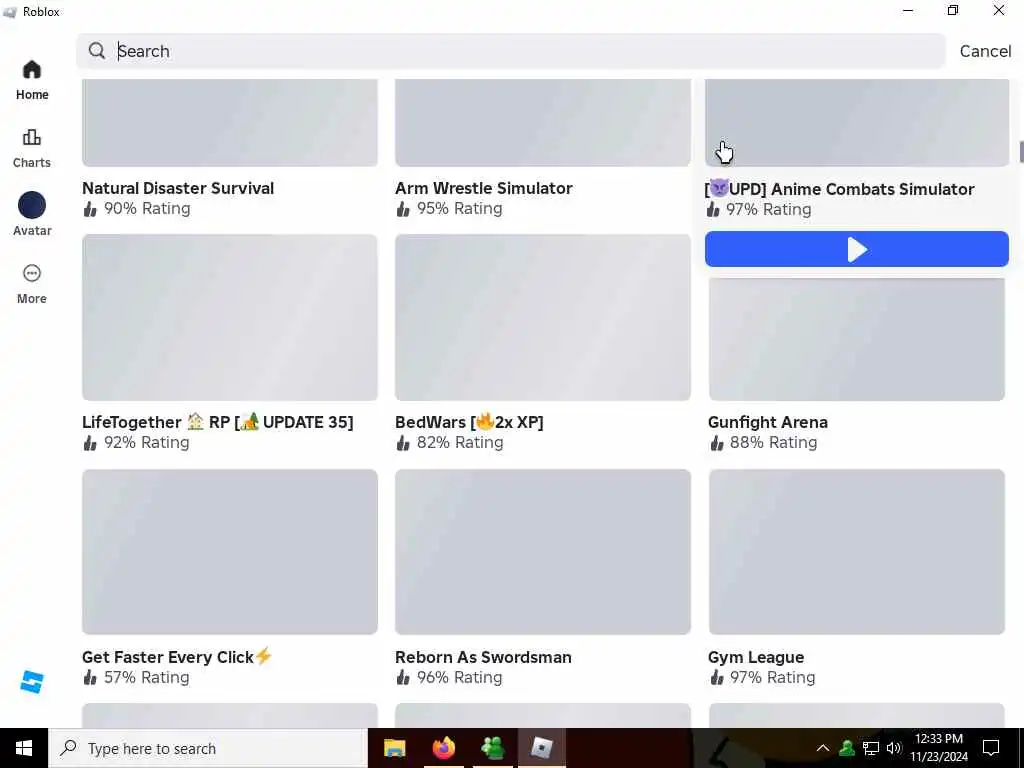Click the search magnifier icon
This screenshot has height=768, width=1024.
tap(97, 51)
